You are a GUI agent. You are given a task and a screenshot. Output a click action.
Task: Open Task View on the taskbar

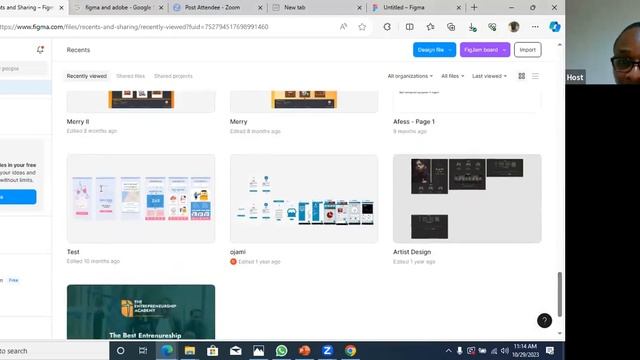click(143, 351)
